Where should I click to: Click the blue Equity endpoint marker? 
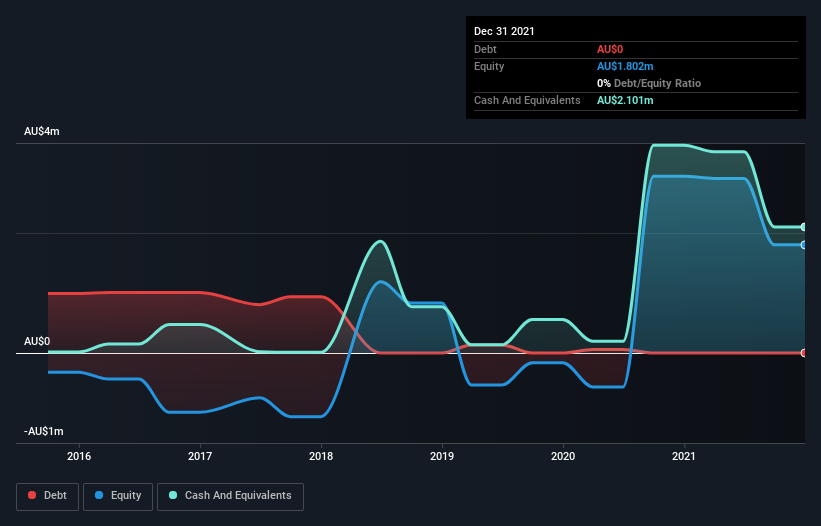(804, 245)
